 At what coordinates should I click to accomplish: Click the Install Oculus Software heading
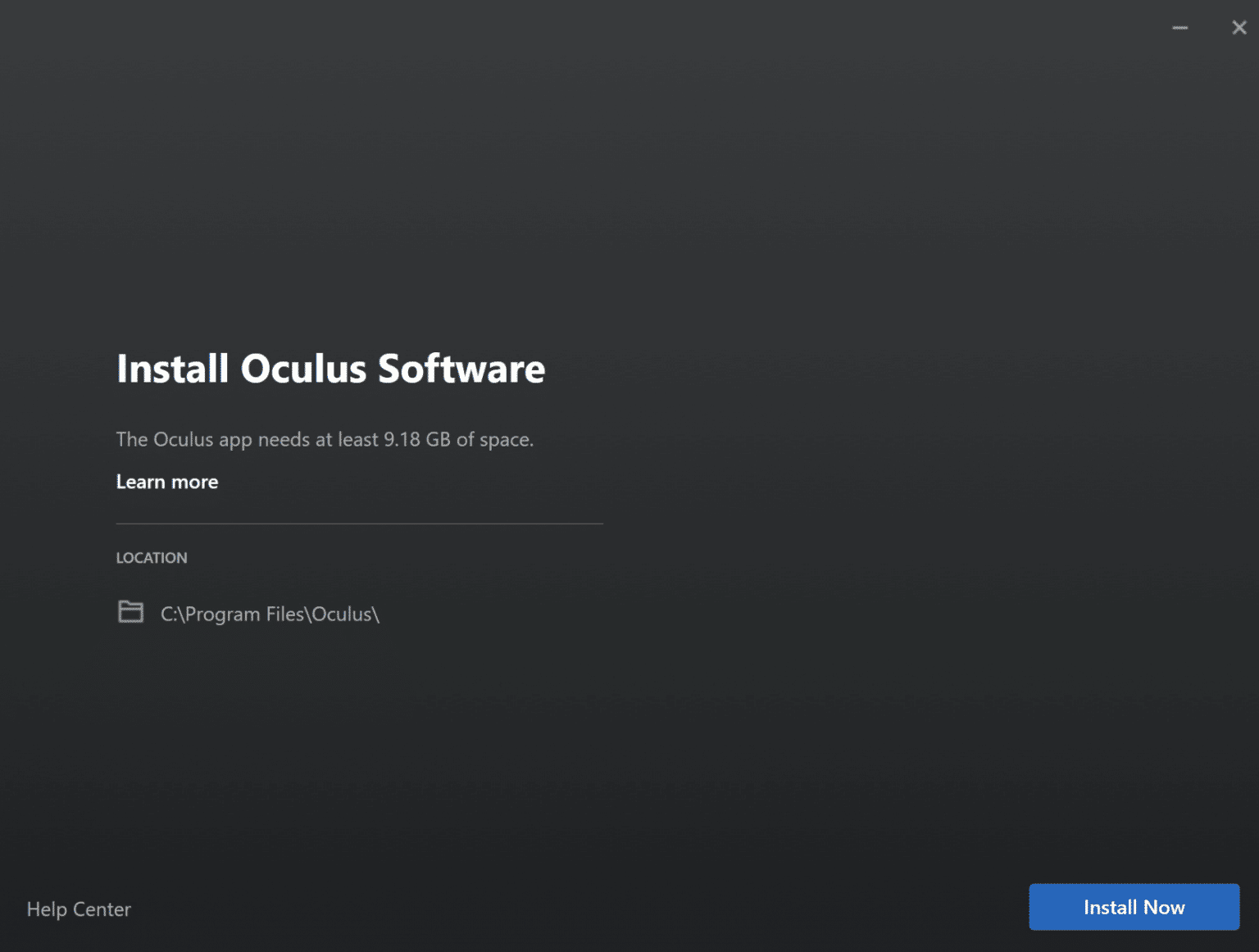[x=330, y=369]
